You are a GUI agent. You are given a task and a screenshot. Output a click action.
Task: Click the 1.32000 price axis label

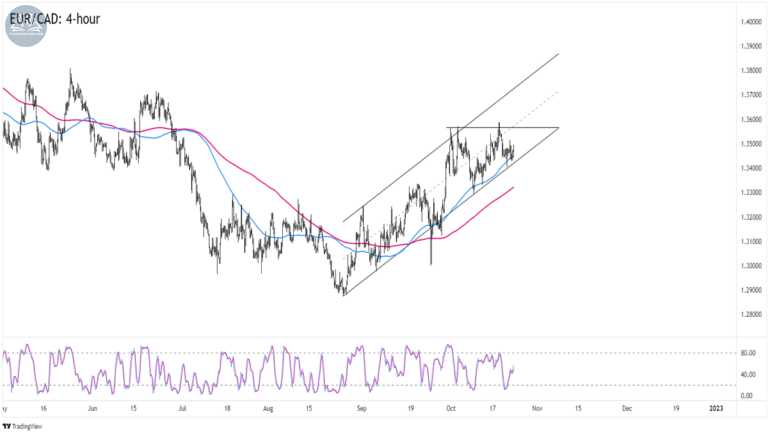751,217
